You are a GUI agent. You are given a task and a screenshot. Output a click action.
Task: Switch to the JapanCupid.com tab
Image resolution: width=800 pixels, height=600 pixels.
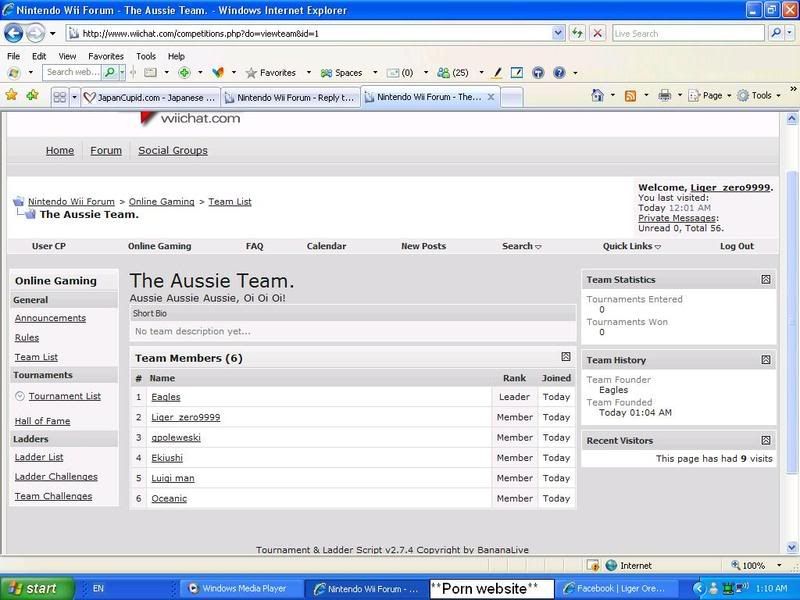tap(150, 97)
